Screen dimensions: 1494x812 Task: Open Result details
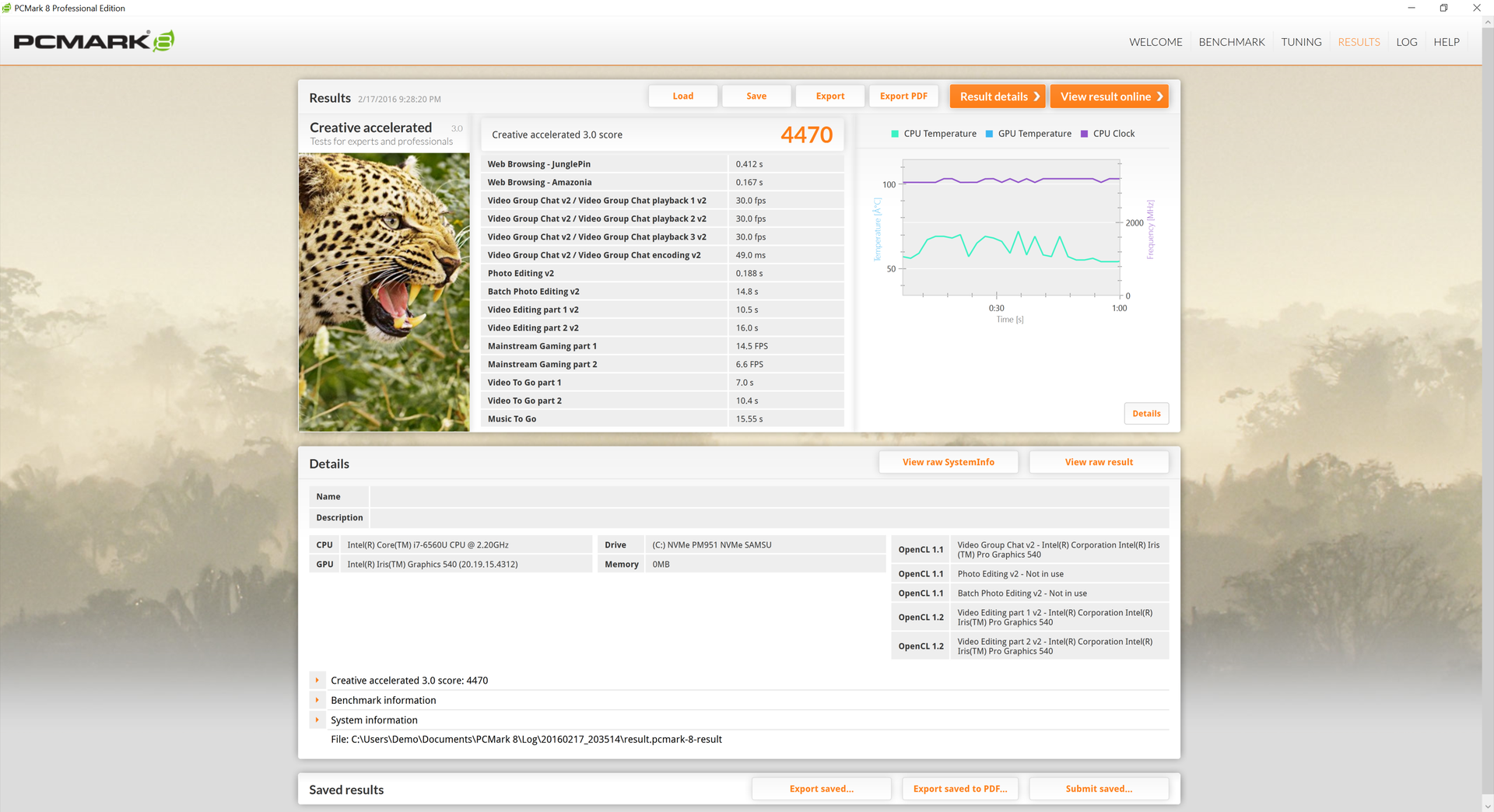(998, 96)
